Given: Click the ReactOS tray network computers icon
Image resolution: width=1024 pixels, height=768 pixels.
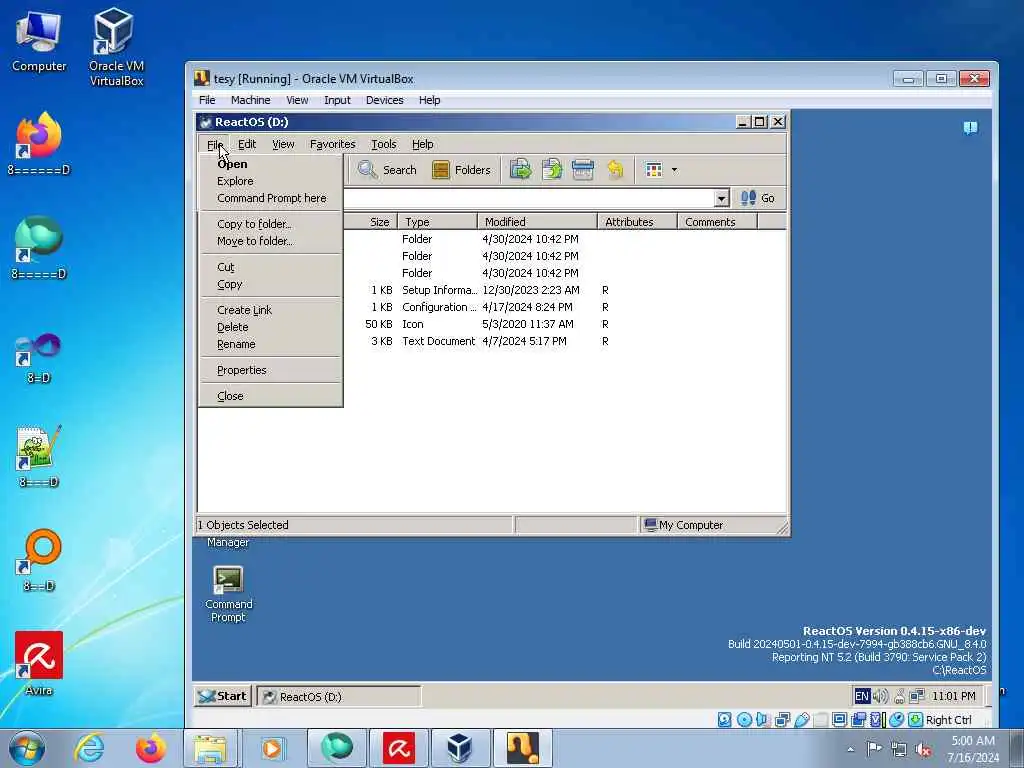Looking at the screenshot, I should [x=917, y=696].
